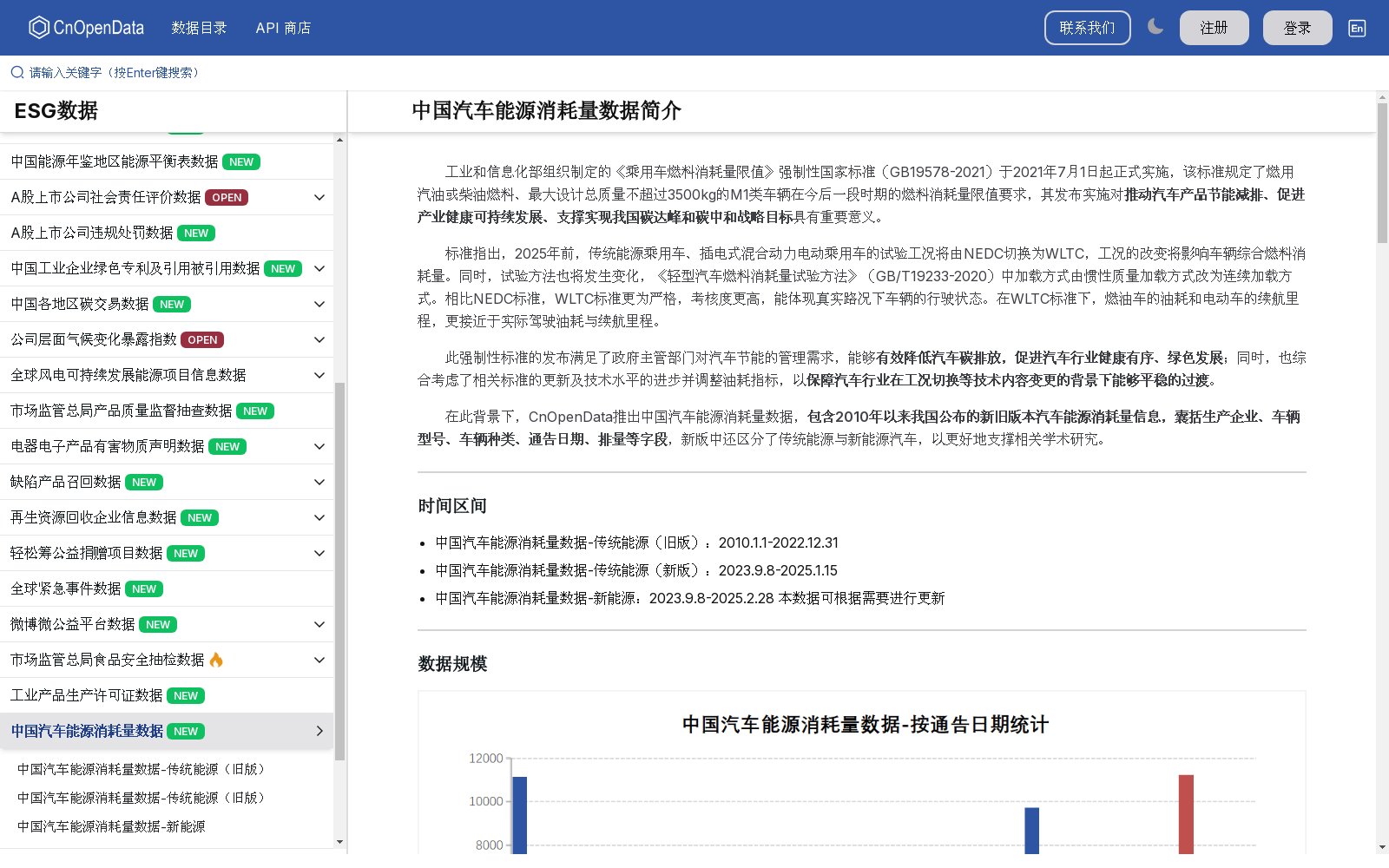Switch language with the En icon
1389x868 pixels.
[1357, 28]
